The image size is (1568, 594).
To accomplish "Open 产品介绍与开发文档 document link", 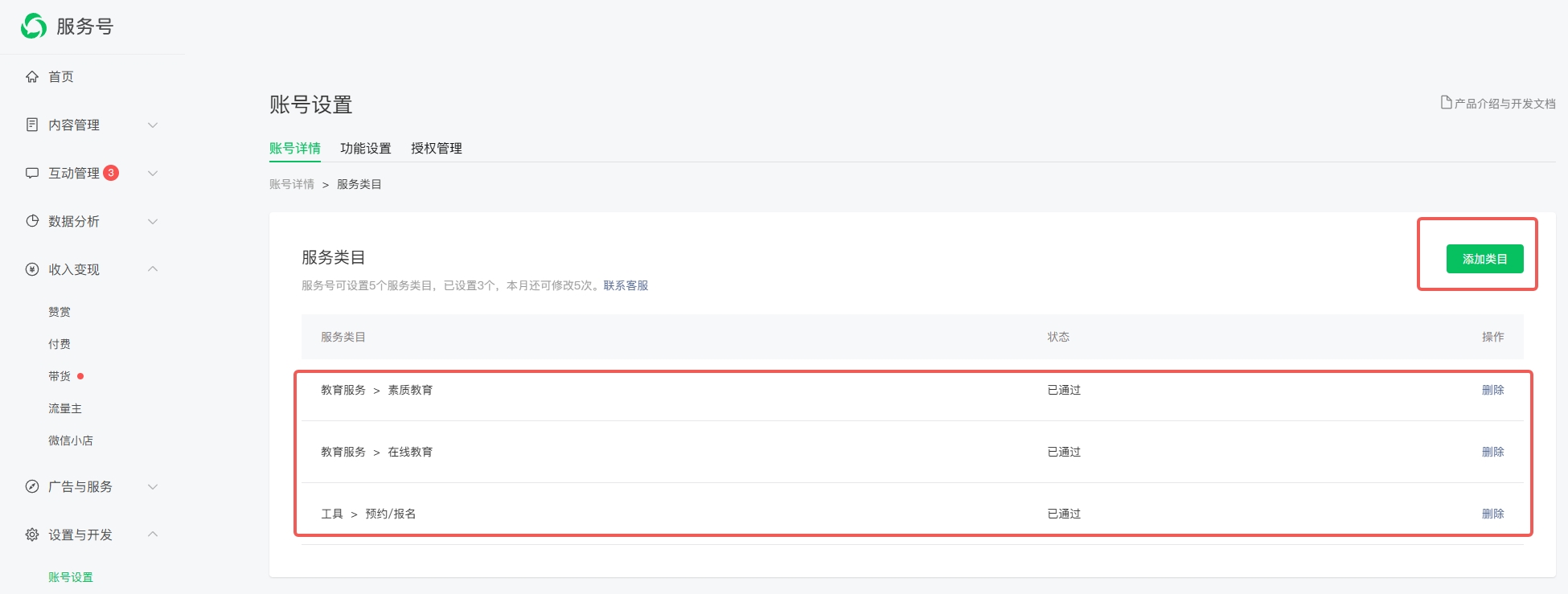I will click(1497, 104).
